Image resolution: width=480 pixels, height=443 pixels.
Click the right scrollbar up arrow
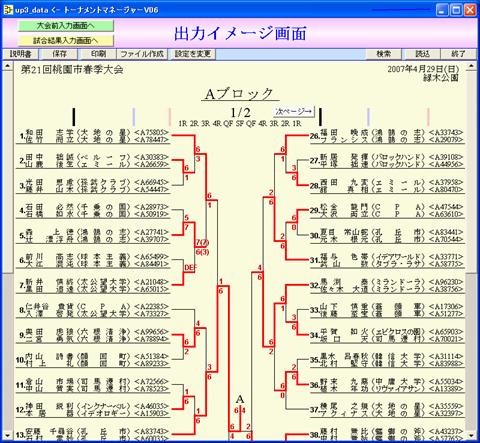471,66
